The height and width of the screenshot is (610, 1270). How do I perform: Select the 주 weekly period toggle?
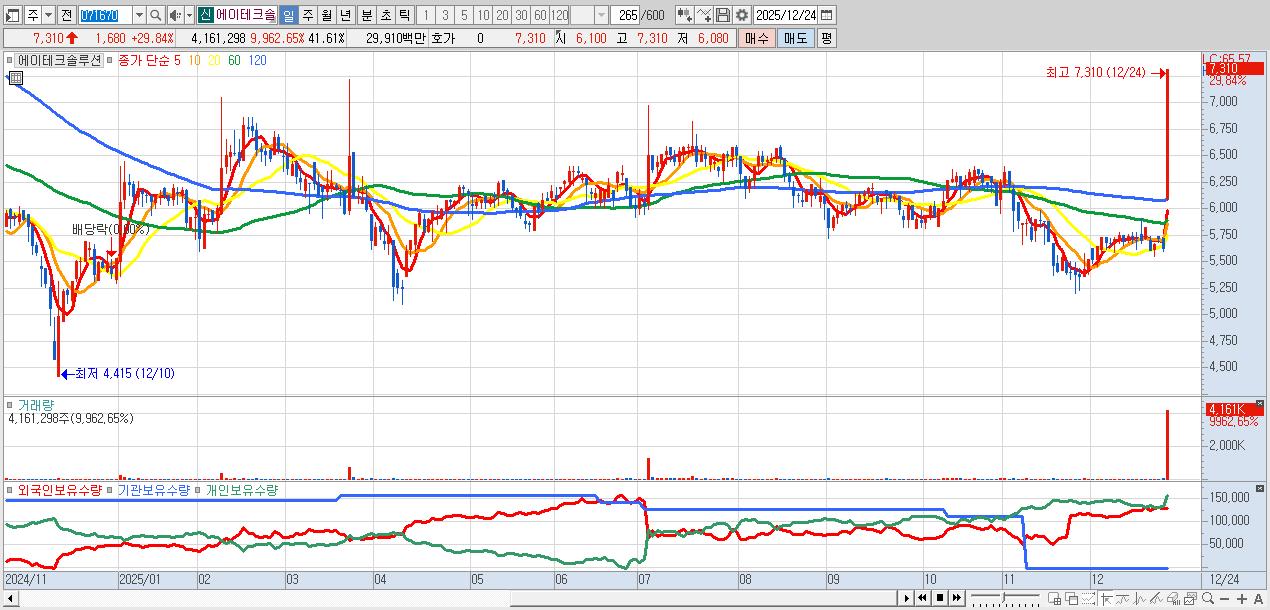click(307, 16)
